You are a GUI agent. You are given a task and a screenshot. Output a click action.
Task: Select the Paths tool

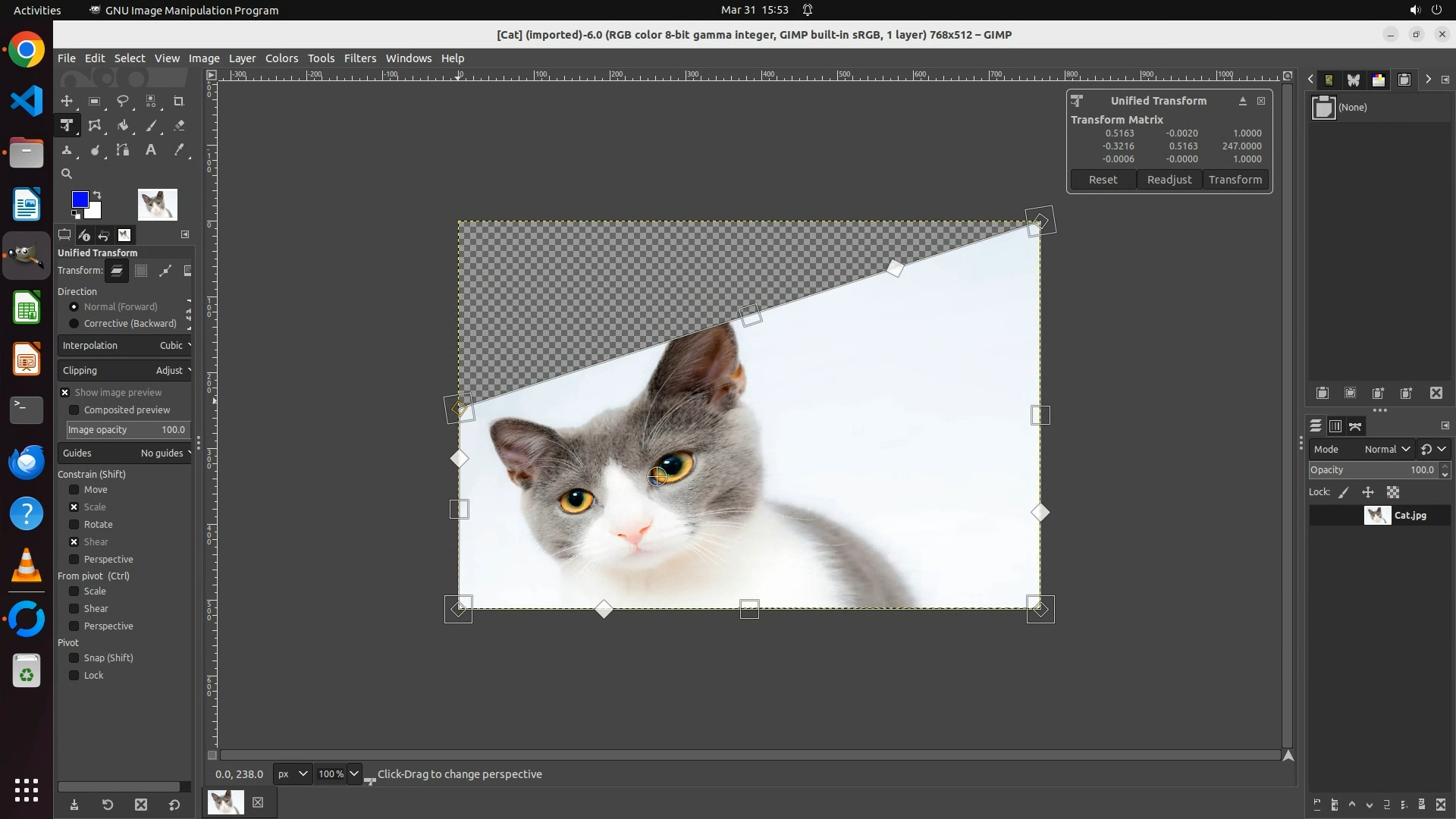[123, 150]
